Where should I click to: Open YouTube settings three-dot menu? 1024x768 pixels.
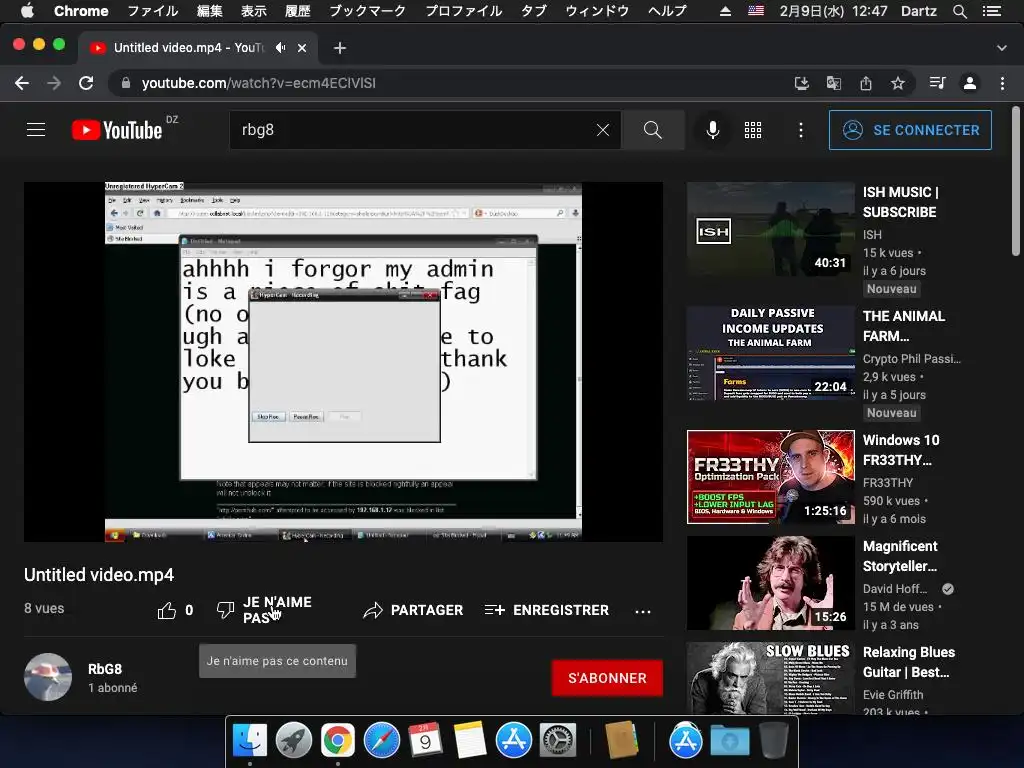tap(801, 130)
